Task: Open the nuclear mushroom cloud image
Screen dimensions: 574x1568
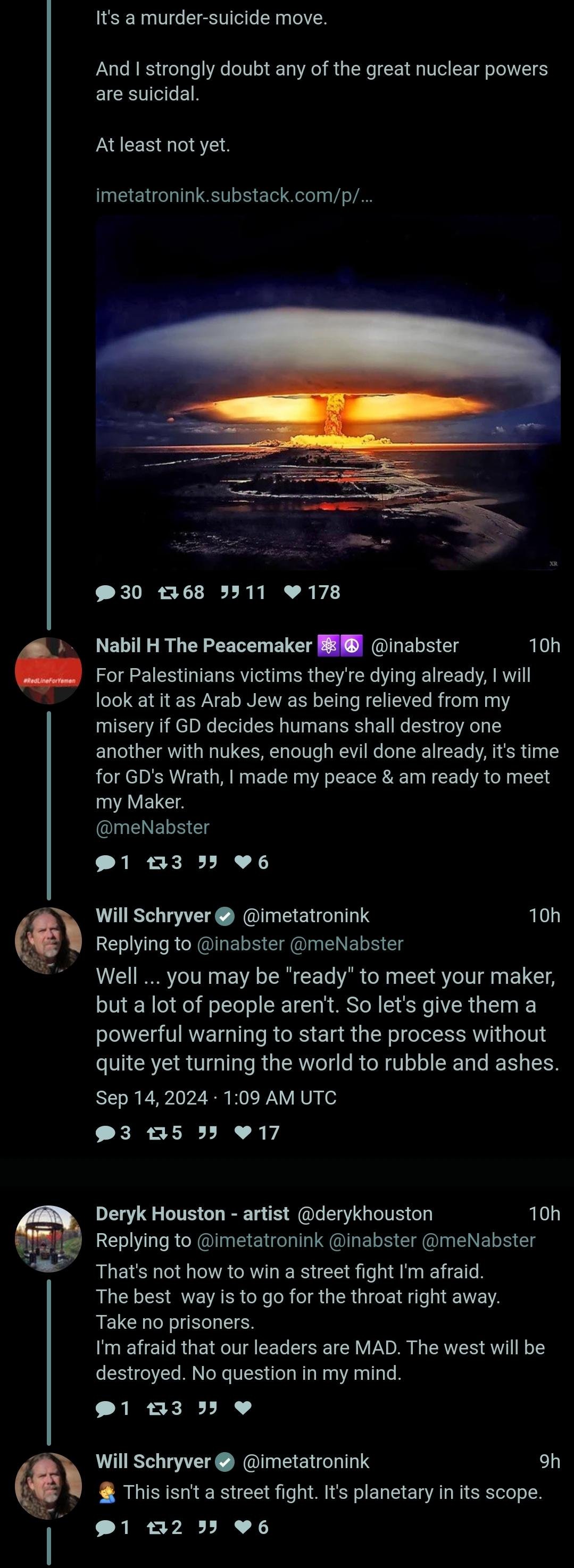Action: [x=328, y=393]
